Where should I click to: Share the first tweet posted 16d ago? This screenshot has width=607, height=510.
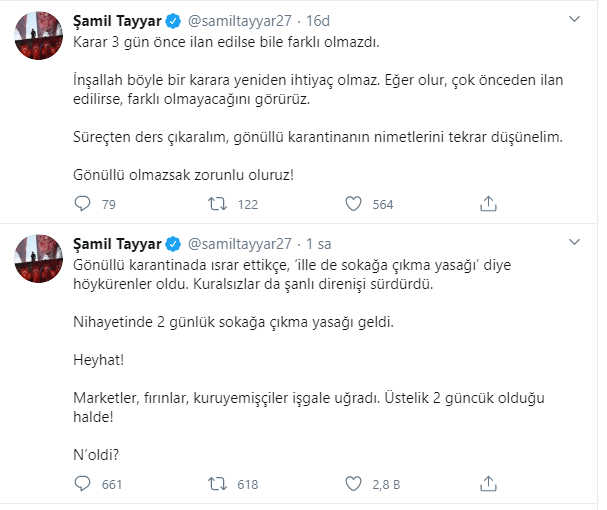(x=488, y=204)
